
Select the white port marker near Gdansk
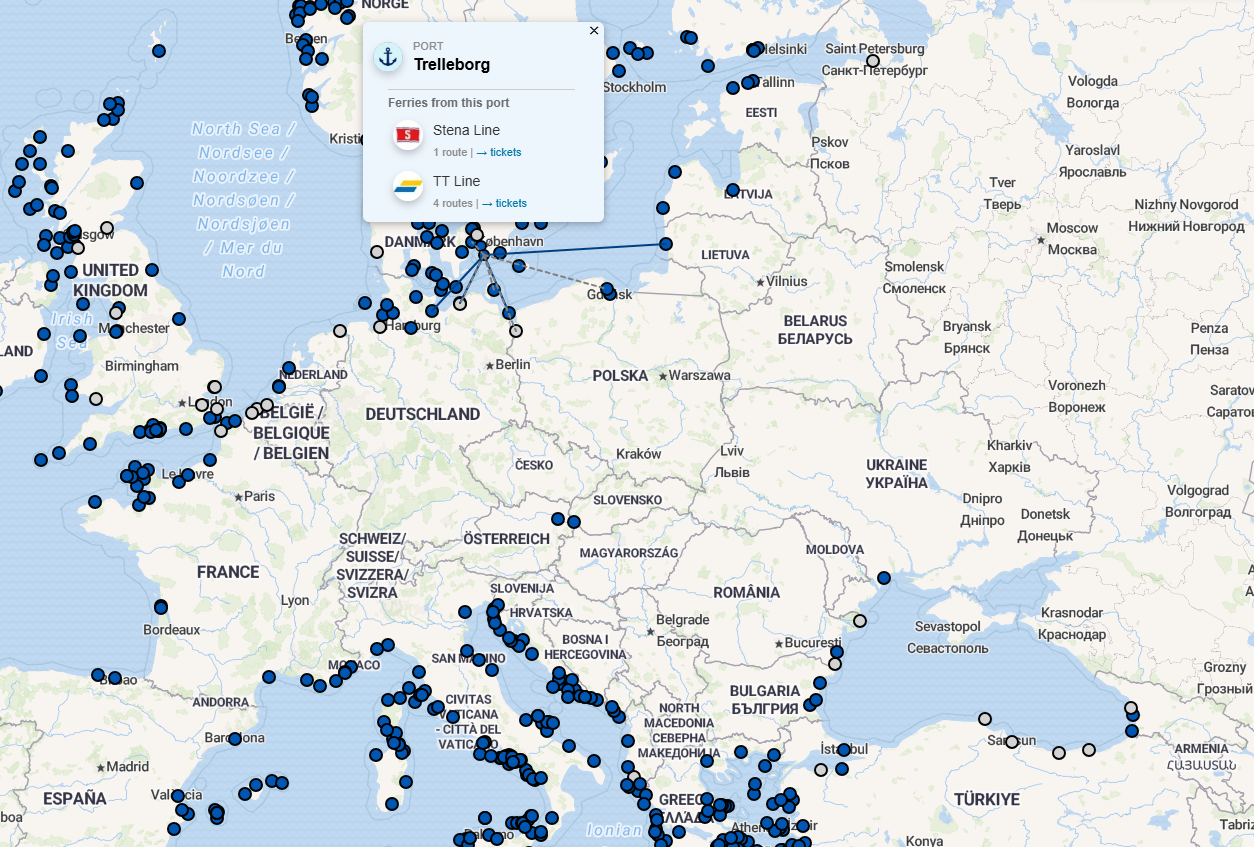(515, 331)
